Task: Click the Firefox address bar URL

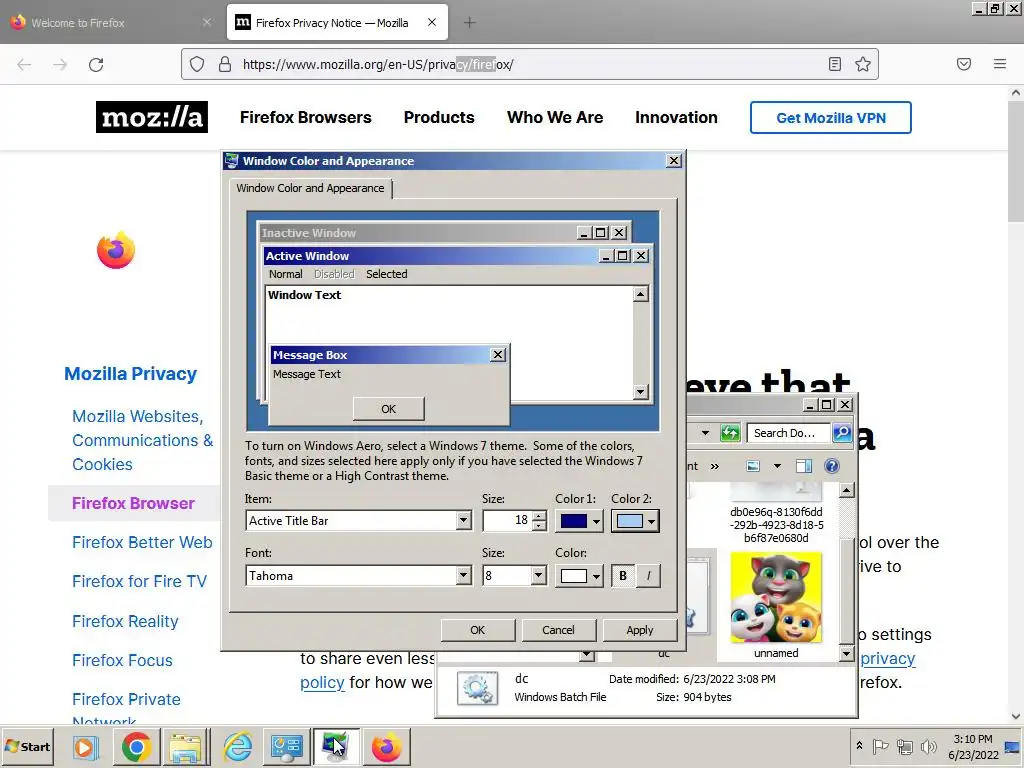Action: point(378,65)
